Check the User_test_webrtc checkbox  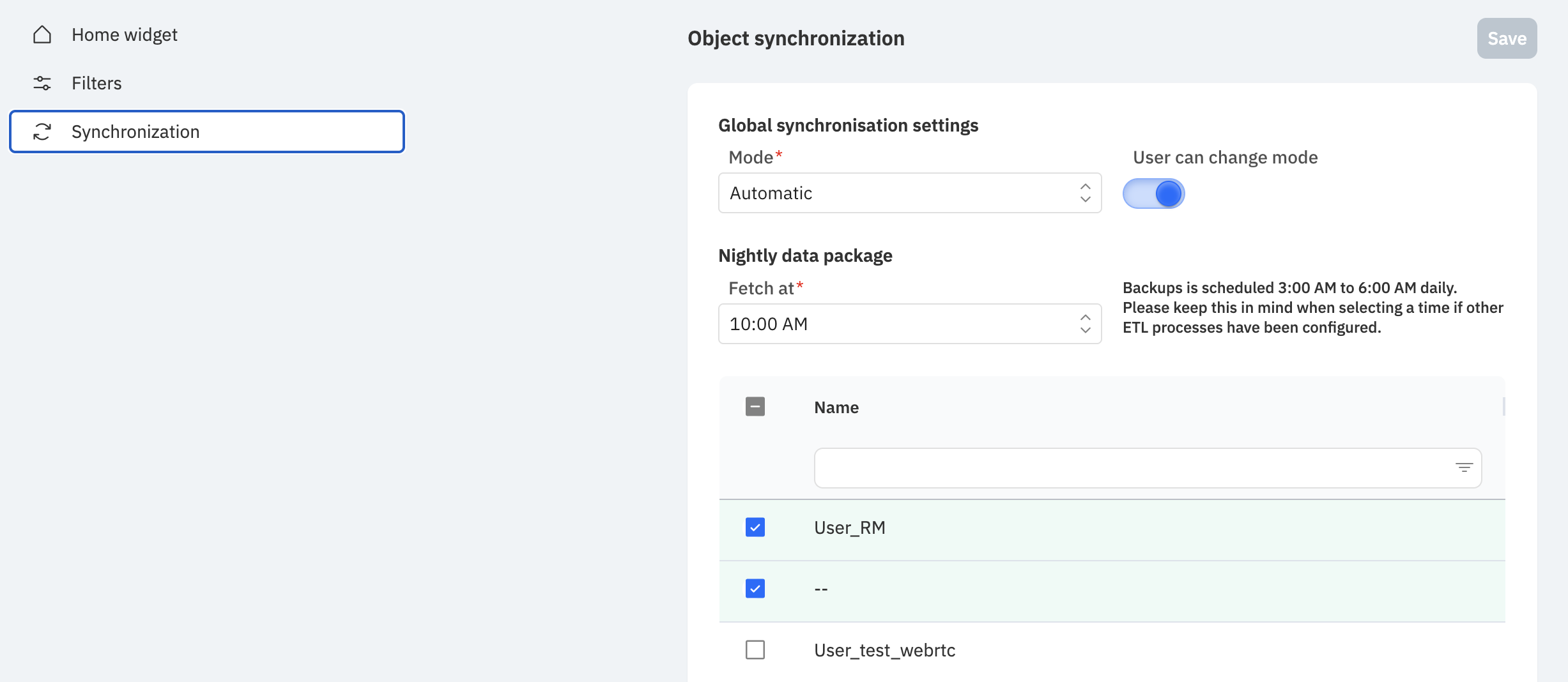click(755, 650)
